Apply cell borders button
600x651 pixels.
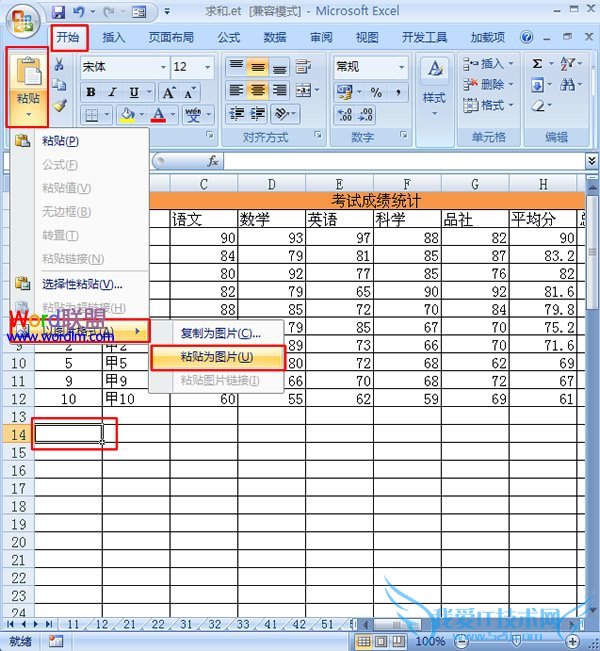pos(92,115)
